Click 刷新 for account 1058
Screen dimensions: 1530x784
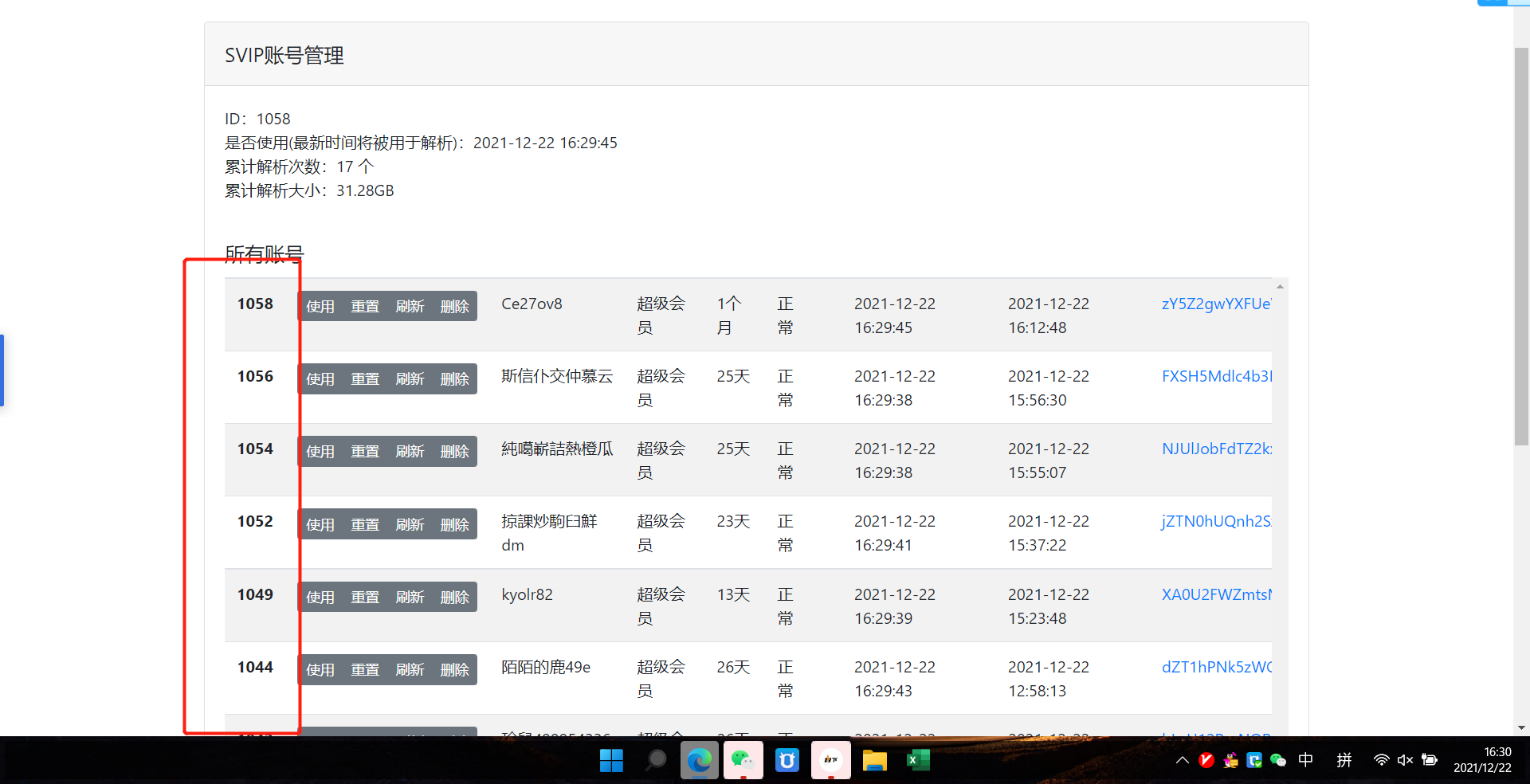pyautogui.click(x=410, y=306)
